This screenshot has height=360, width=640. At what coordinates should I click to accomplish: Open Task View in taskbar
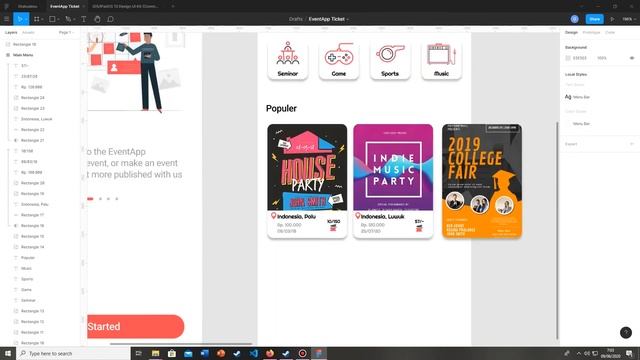138,353
